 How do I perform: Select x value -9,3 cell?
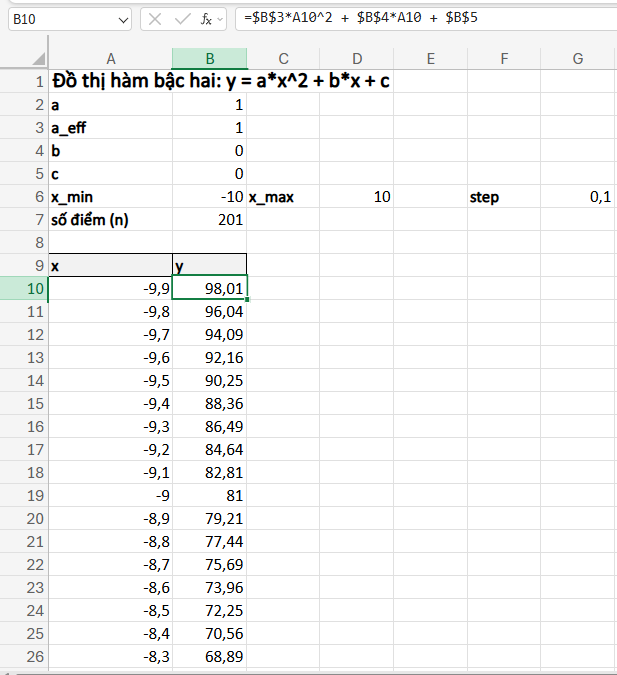(x=111, y=427)
